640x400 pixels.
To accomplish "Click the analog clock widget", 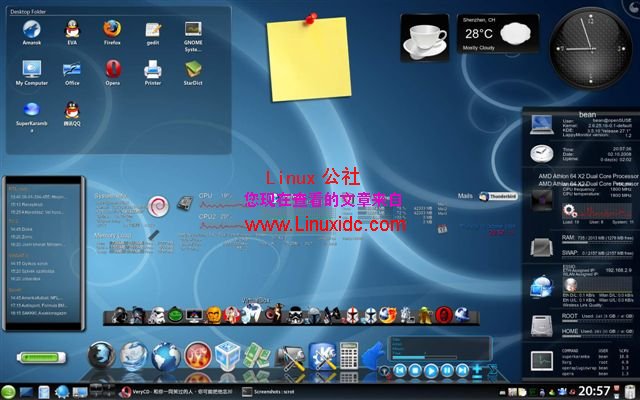I will [x=591, y=48].
